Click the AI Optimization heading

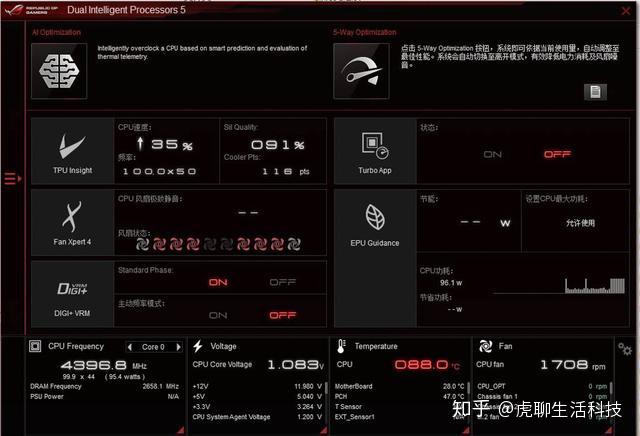pos(56,32)
